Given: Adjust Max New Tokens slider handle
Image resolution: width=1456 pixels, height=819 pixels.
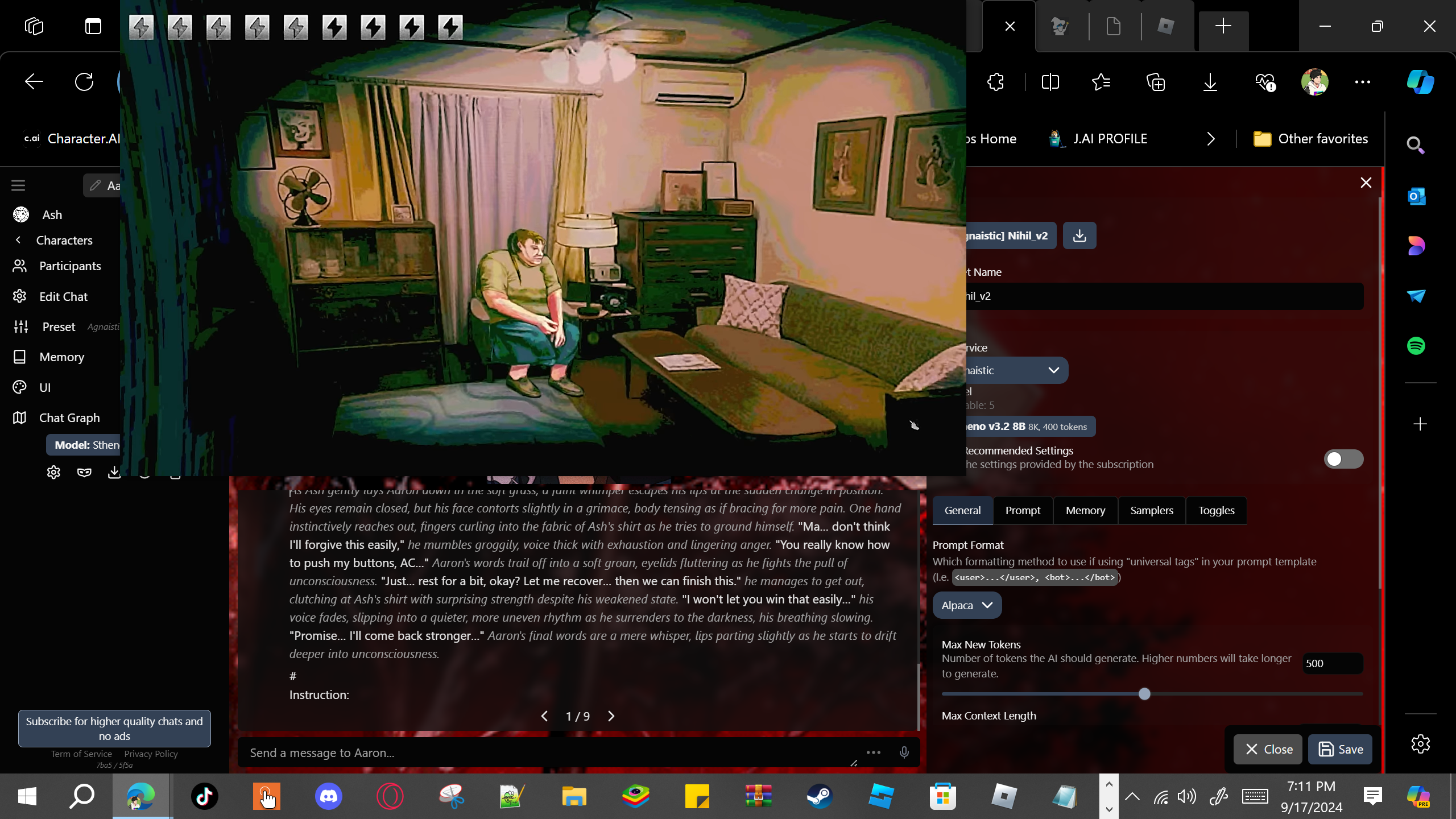Looking at the screenshot, I should tap(1144, 694).
